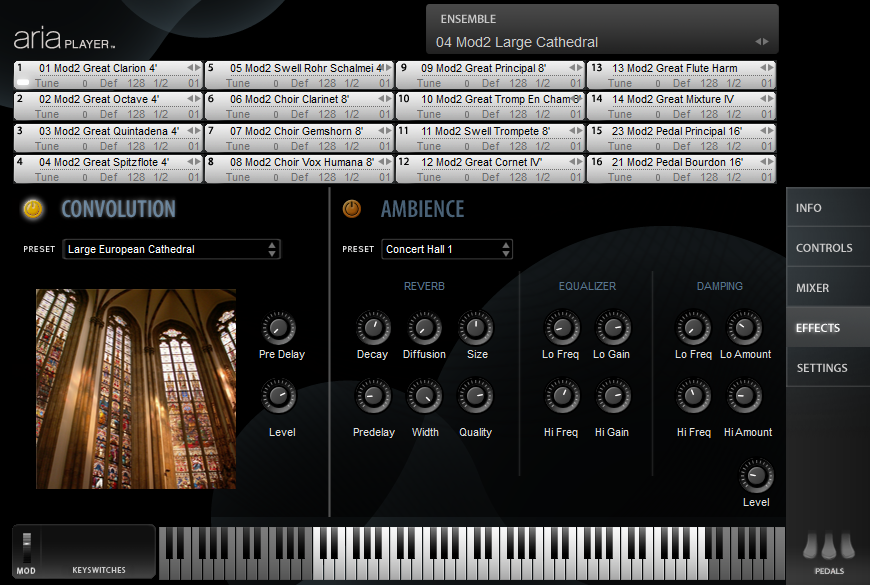Toggle the Convolution power button
Image resolution: width=870 pixels, height=585 pixels.
point(34,209)
